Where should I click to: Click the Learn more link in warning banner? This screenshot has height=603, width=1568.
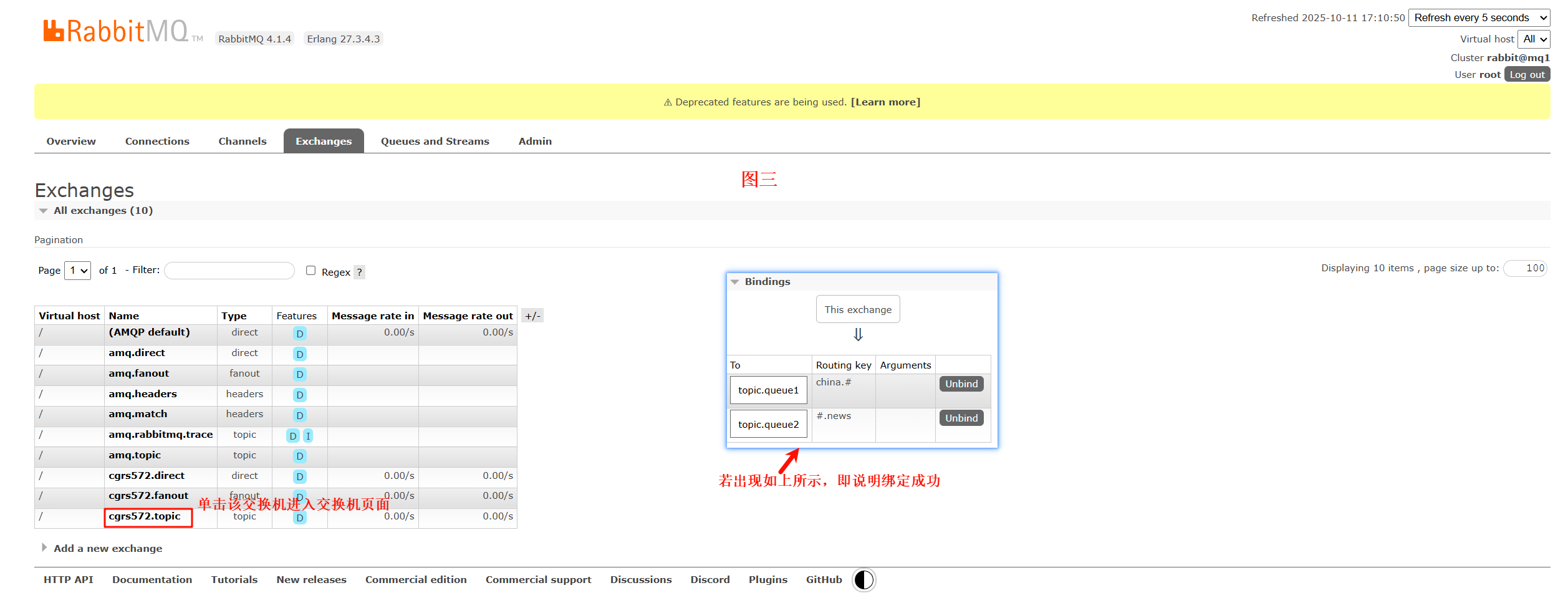pyautogui.click(x=885, y=102)
